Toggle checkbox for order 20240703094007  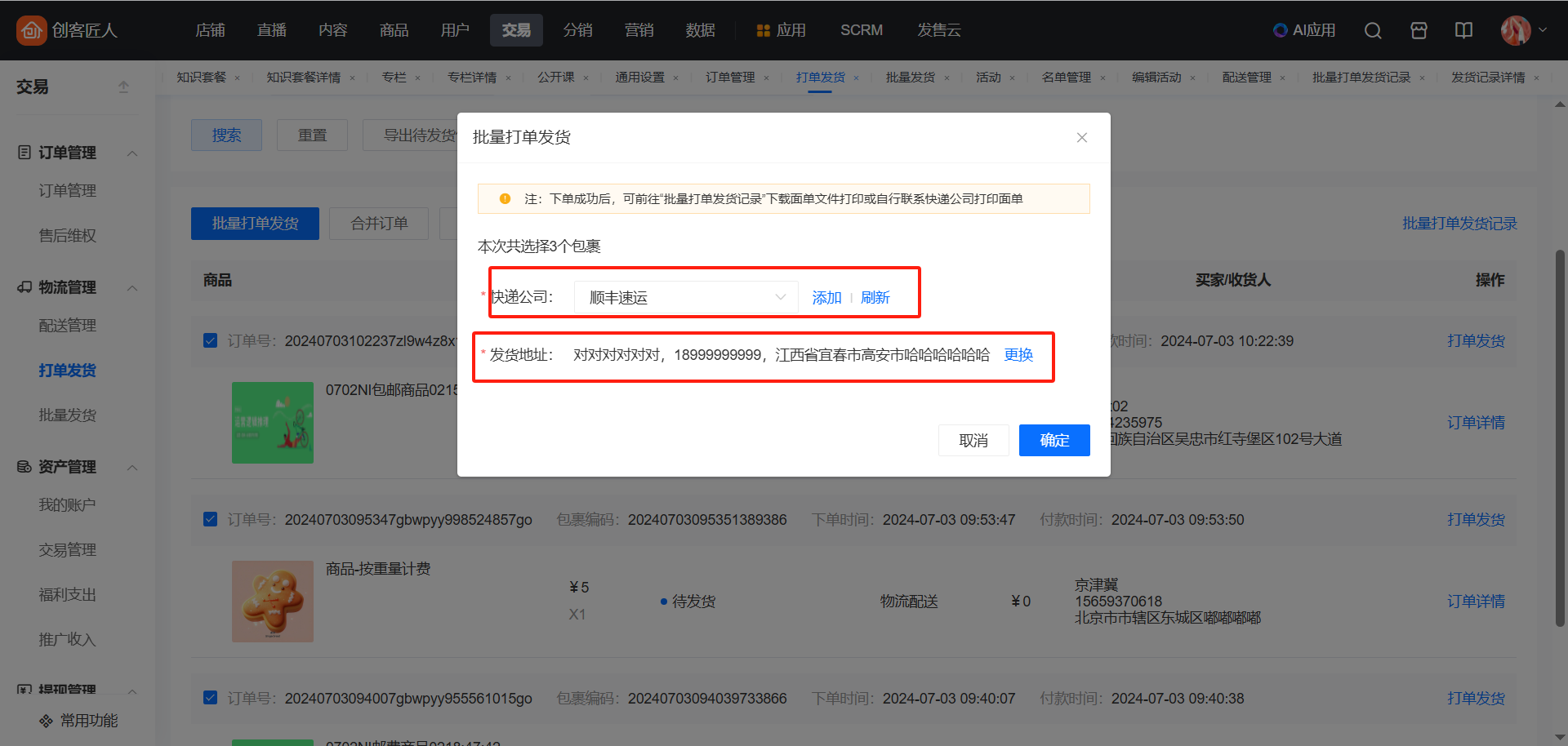click(x=211, y=698)
